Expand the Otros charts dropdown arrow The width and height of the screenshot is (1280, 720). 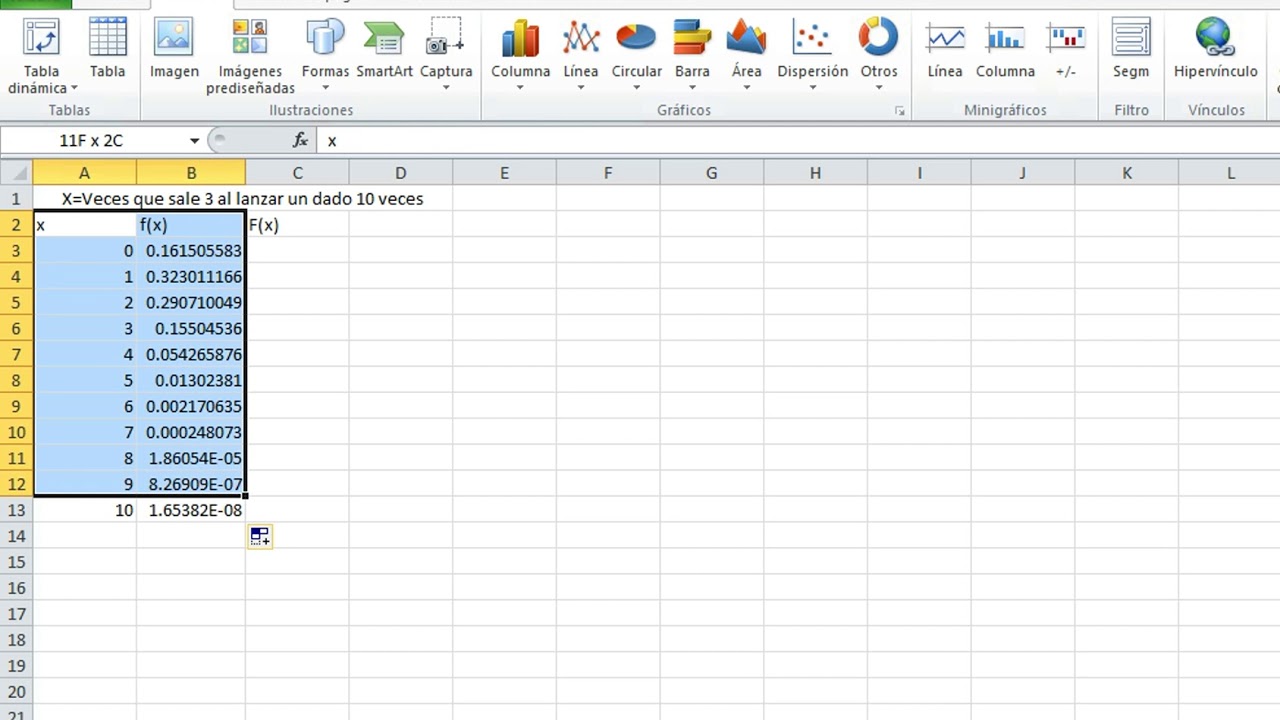tap(879, 88)
